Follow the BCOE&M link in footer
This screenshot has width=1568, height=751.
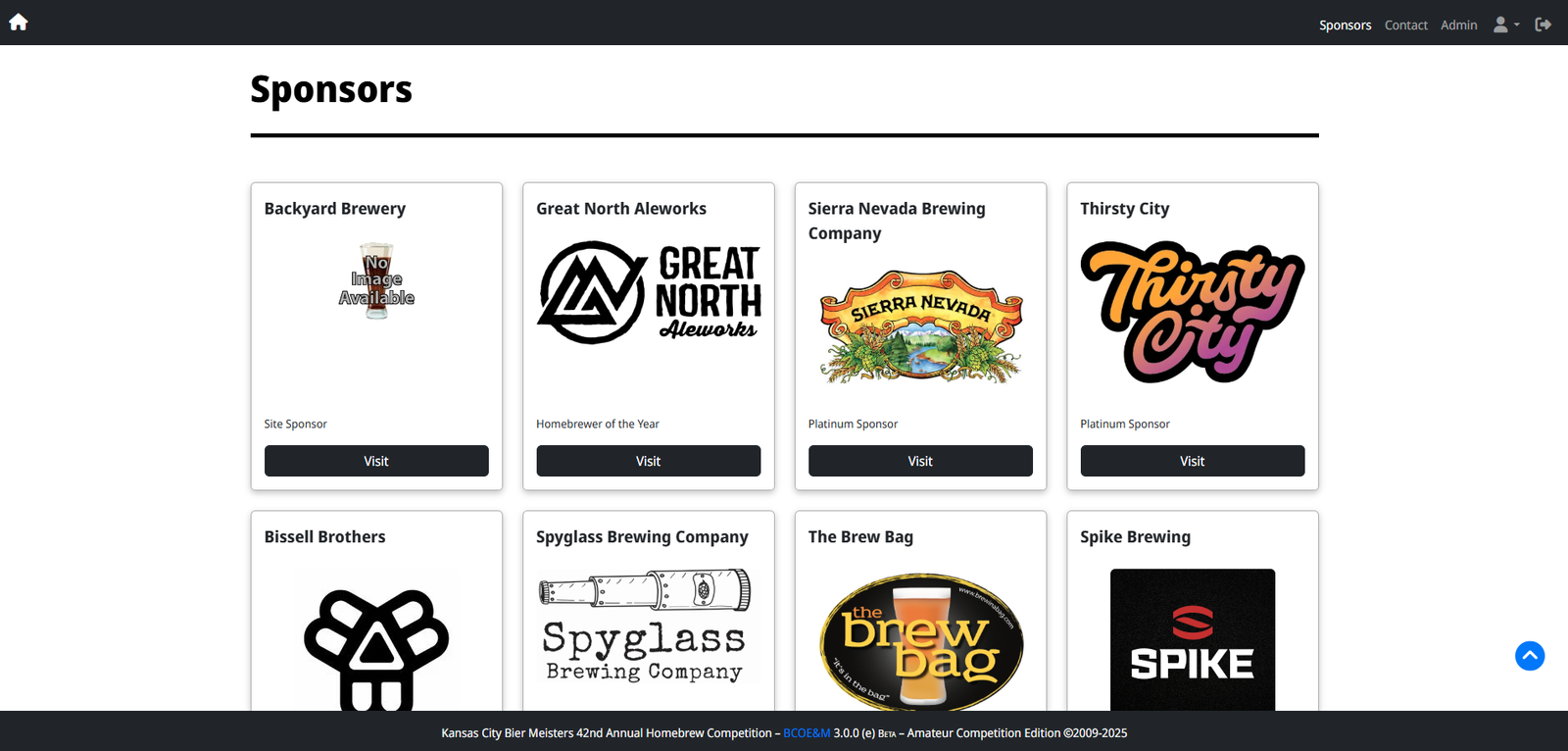tap(806, 733)
